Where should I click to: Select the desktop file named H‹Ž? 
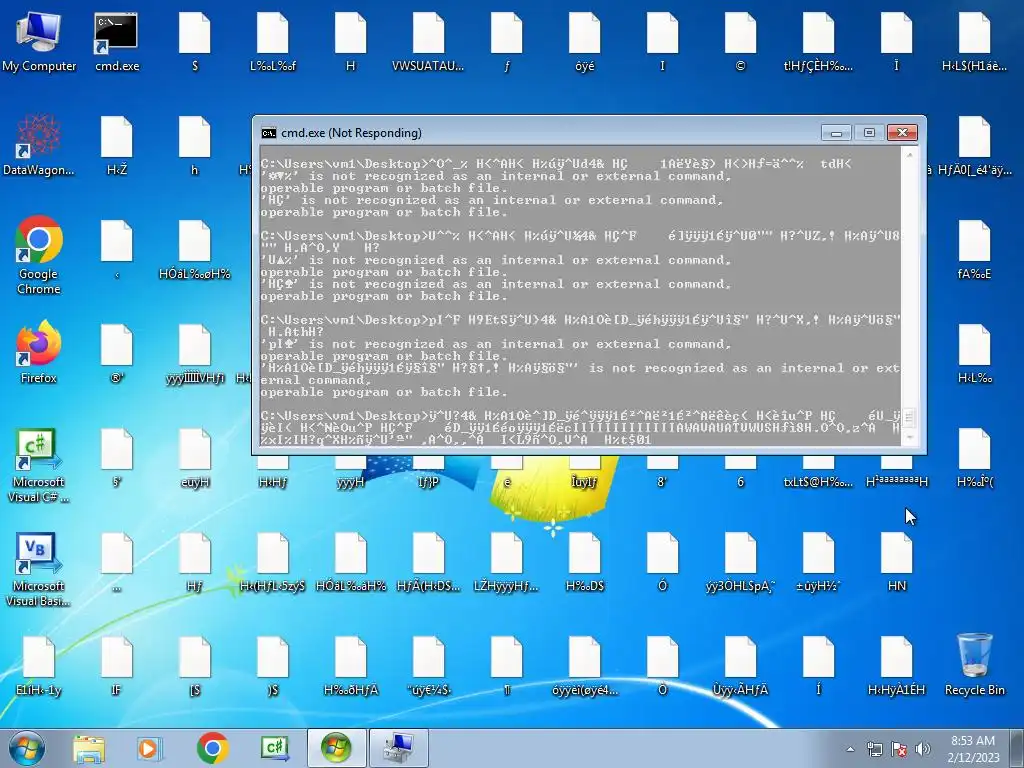click(x=116, y=146)
